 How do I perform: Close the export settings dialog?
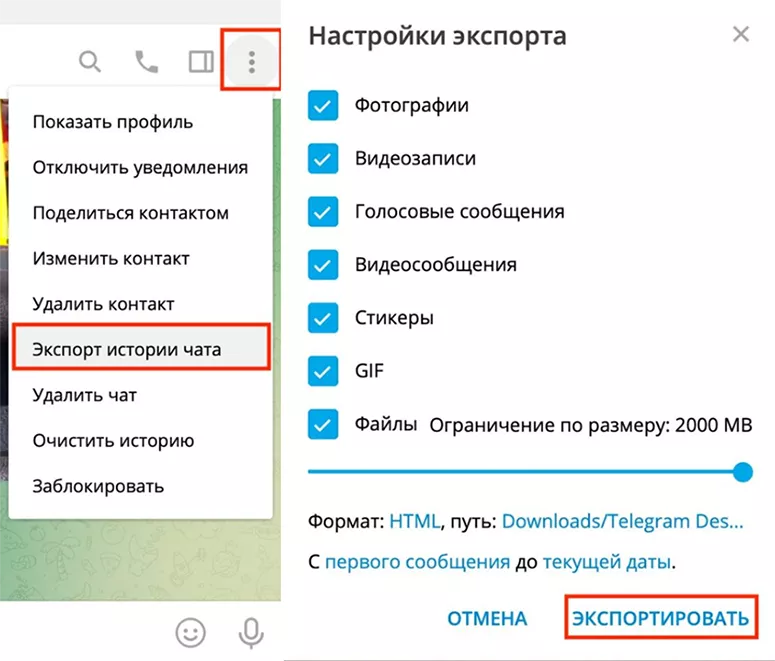click(x=741, y=34)
